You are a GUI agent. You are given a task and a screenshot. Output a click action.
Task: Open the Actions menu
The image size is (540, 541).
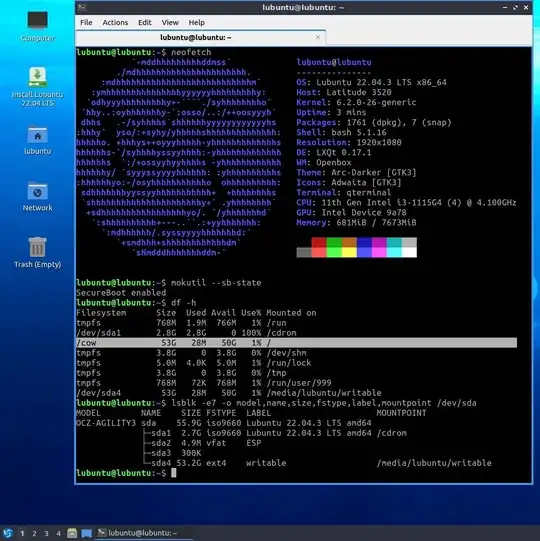(115, 22)
